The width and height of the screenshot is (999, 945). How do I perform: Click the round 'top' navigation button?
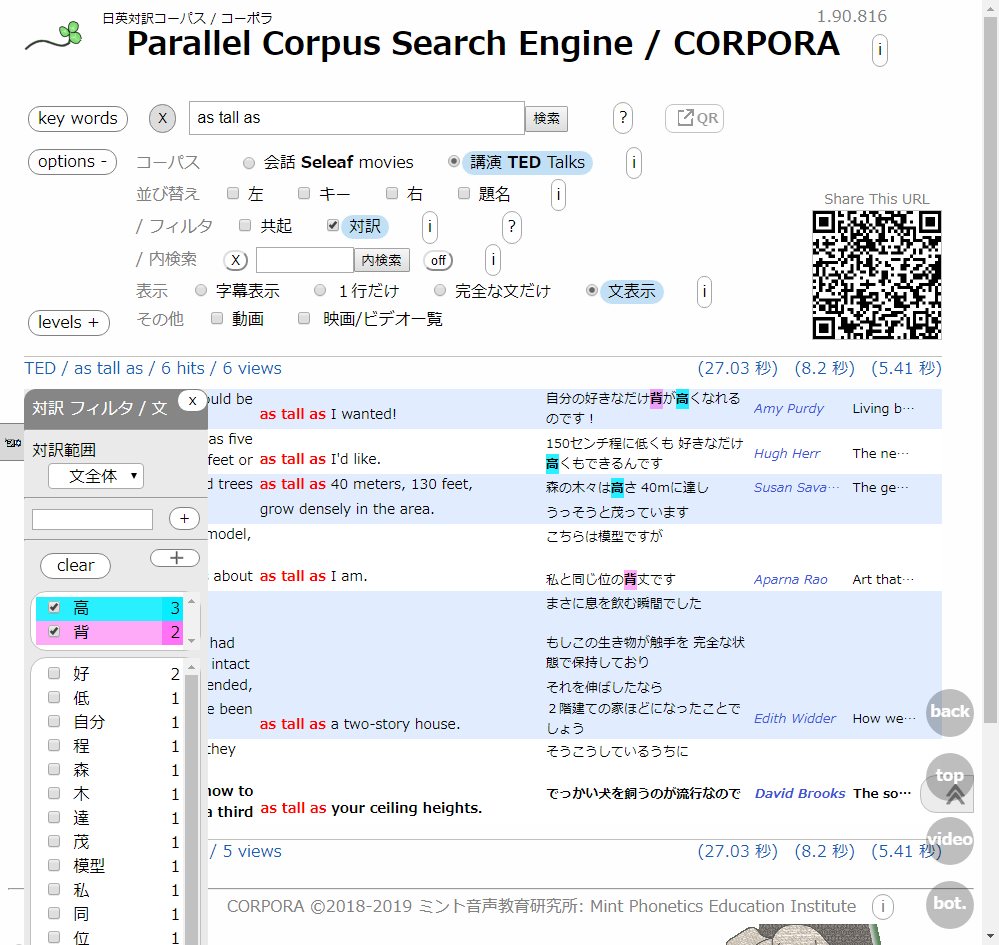tap(949, 776)
